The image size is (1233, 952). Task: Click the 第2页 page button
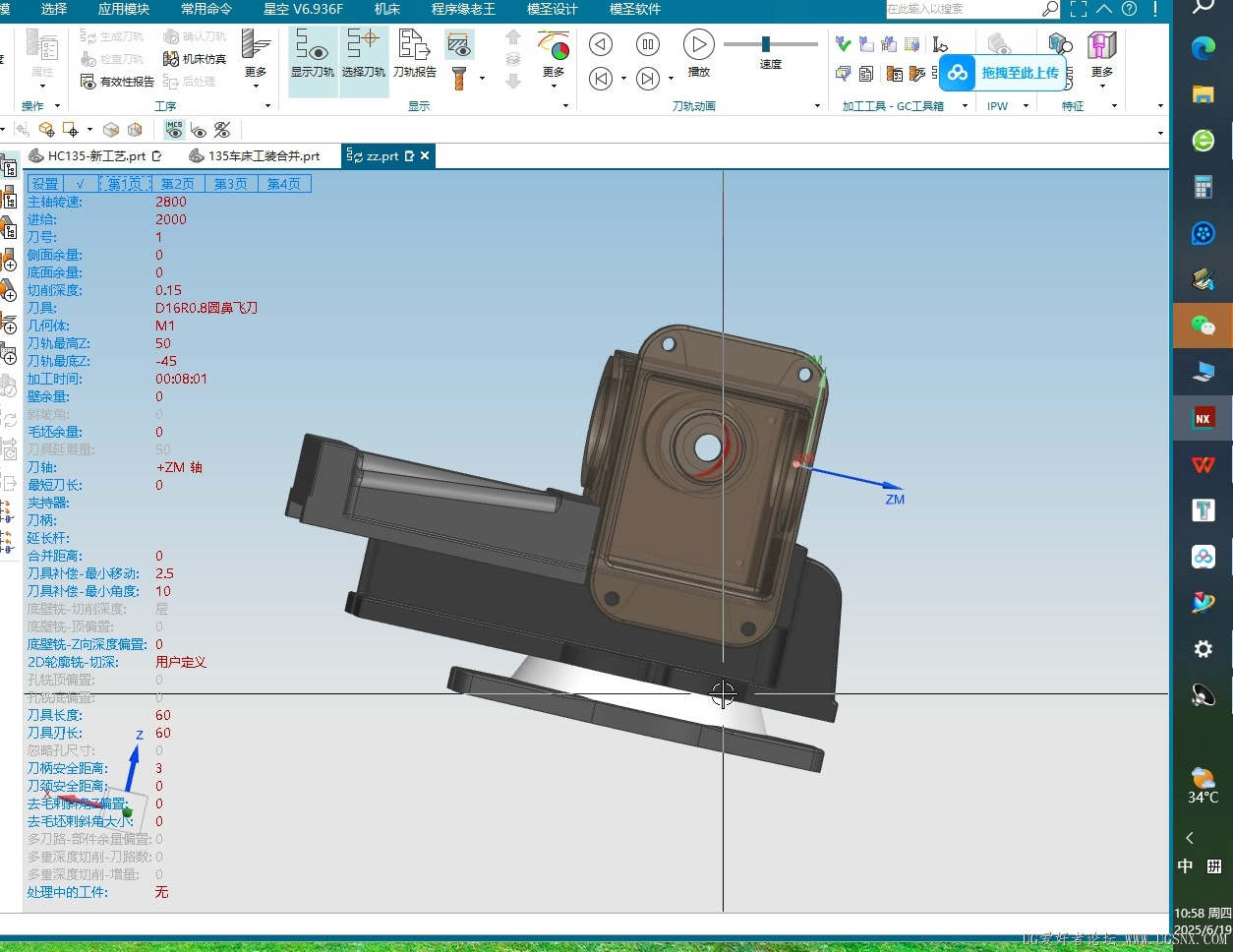(x=178, y=184)
